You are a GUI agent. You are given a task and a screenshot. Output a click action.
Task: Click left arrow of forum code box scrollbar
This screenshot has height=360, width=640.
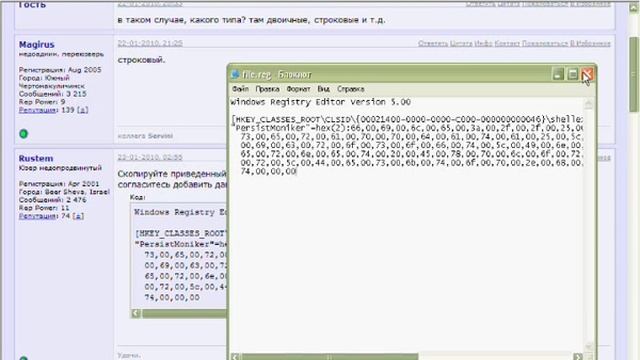point(136,313)
